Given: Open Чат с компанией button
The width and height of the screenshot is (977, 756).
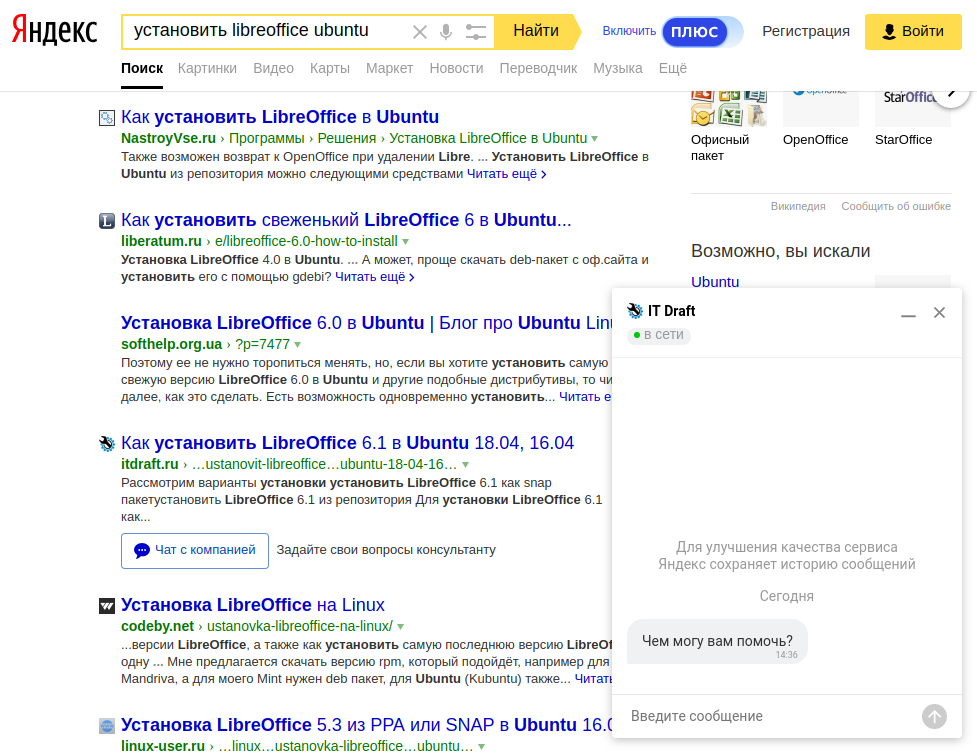Looking at the screenshot, I should 195,550.
